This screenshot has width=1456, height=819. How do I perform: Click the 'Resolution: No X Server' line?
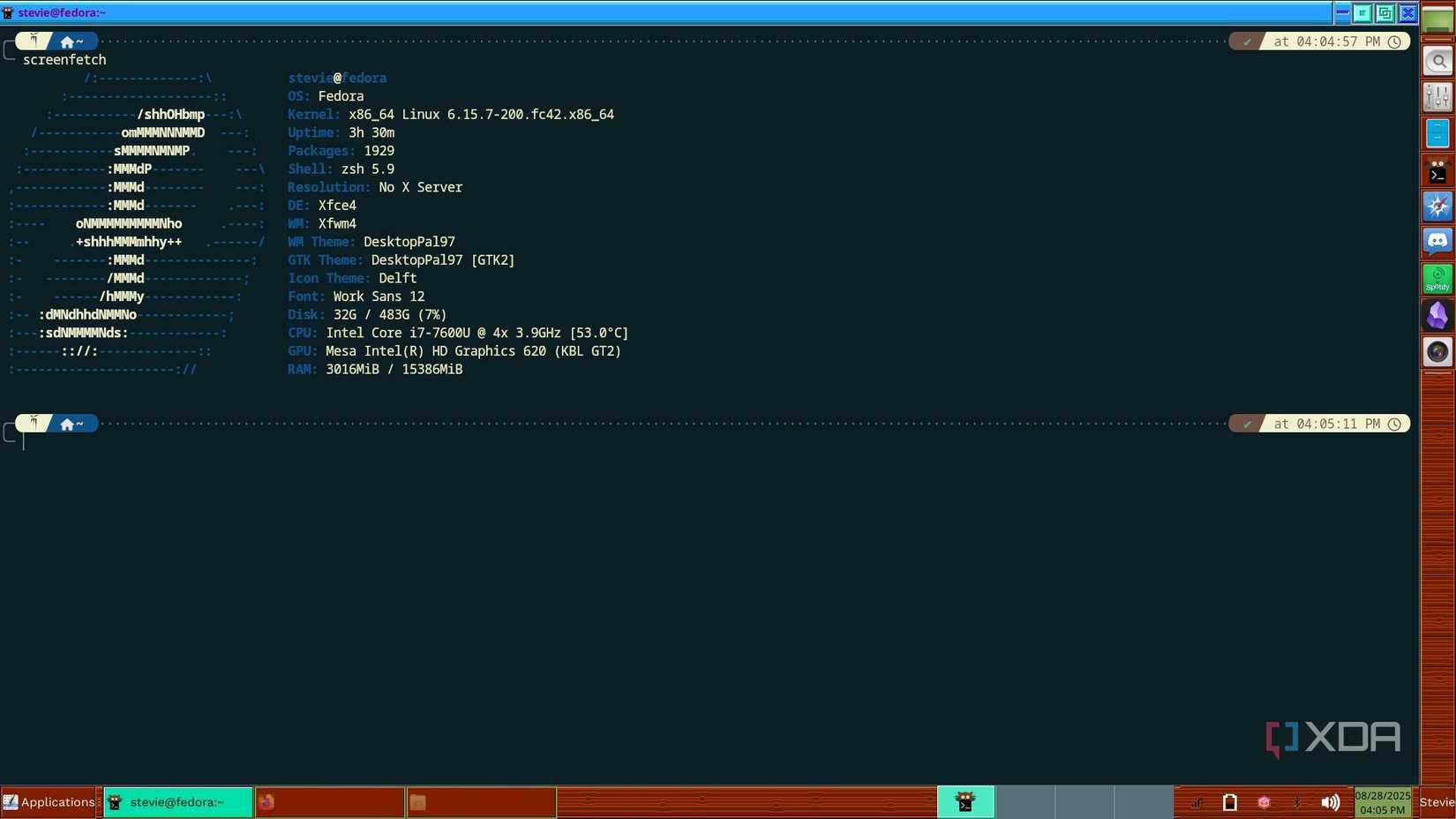pos(375,187)
